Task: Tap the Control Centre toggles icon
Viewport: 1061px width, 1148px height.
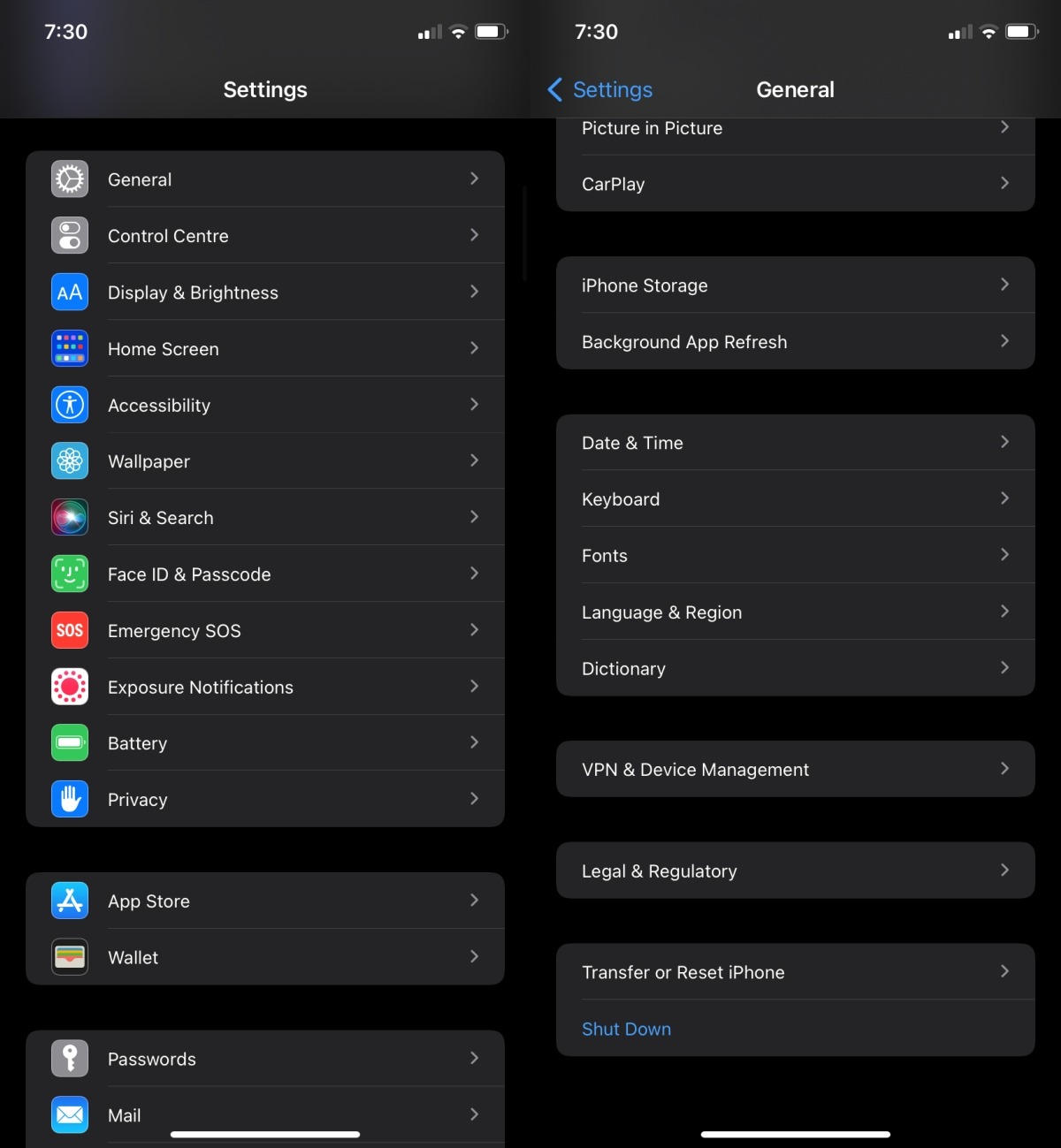Action: (70, 236)
